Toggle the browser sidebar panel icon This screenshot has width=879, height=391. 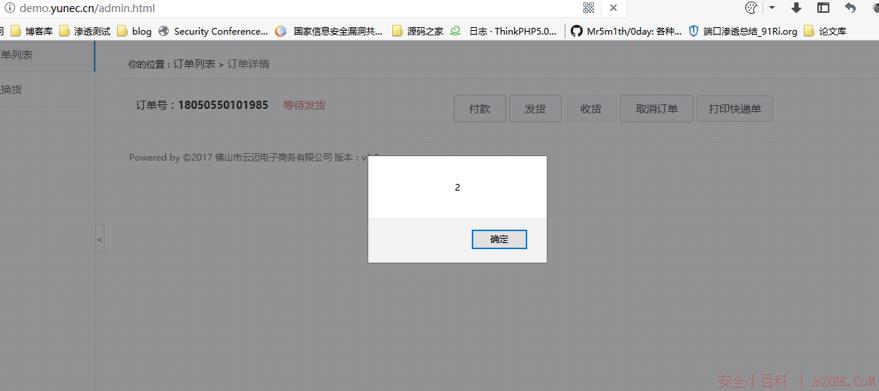pyautogui.click(x=823, y=8)
